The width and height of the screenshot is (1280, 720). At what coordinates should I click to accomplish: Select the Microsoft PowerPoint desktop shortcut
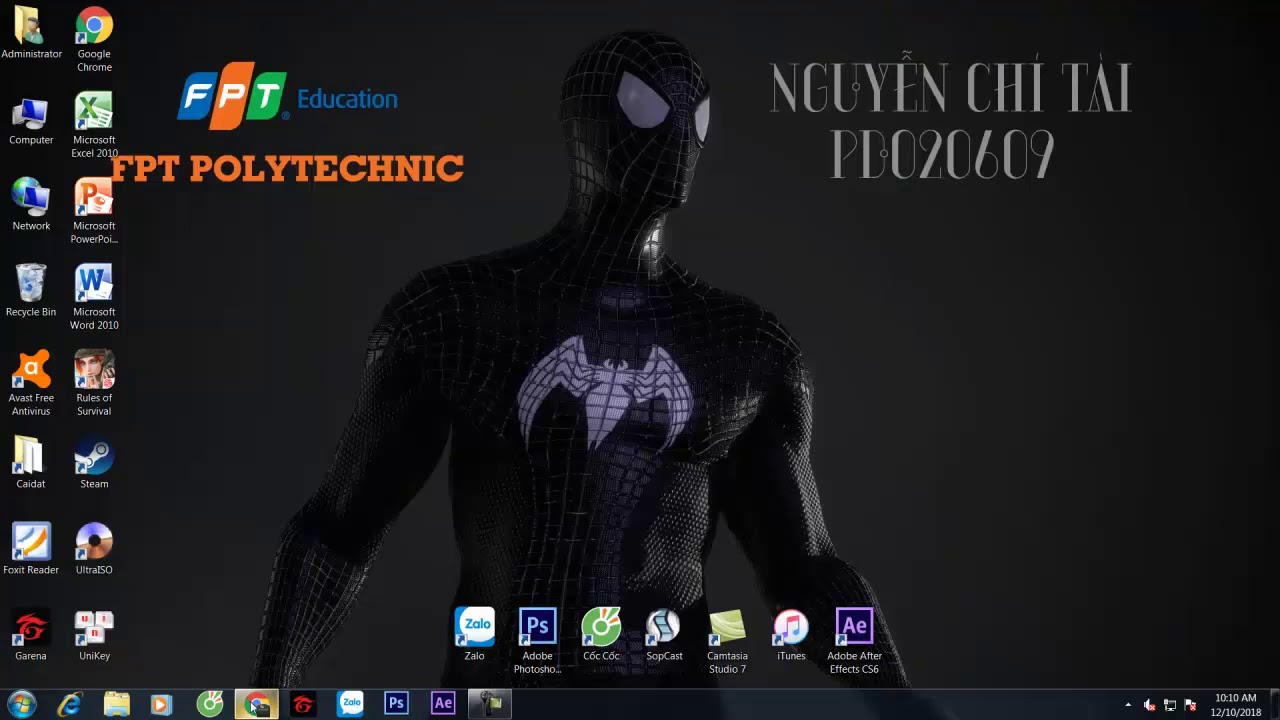[94, 212]
